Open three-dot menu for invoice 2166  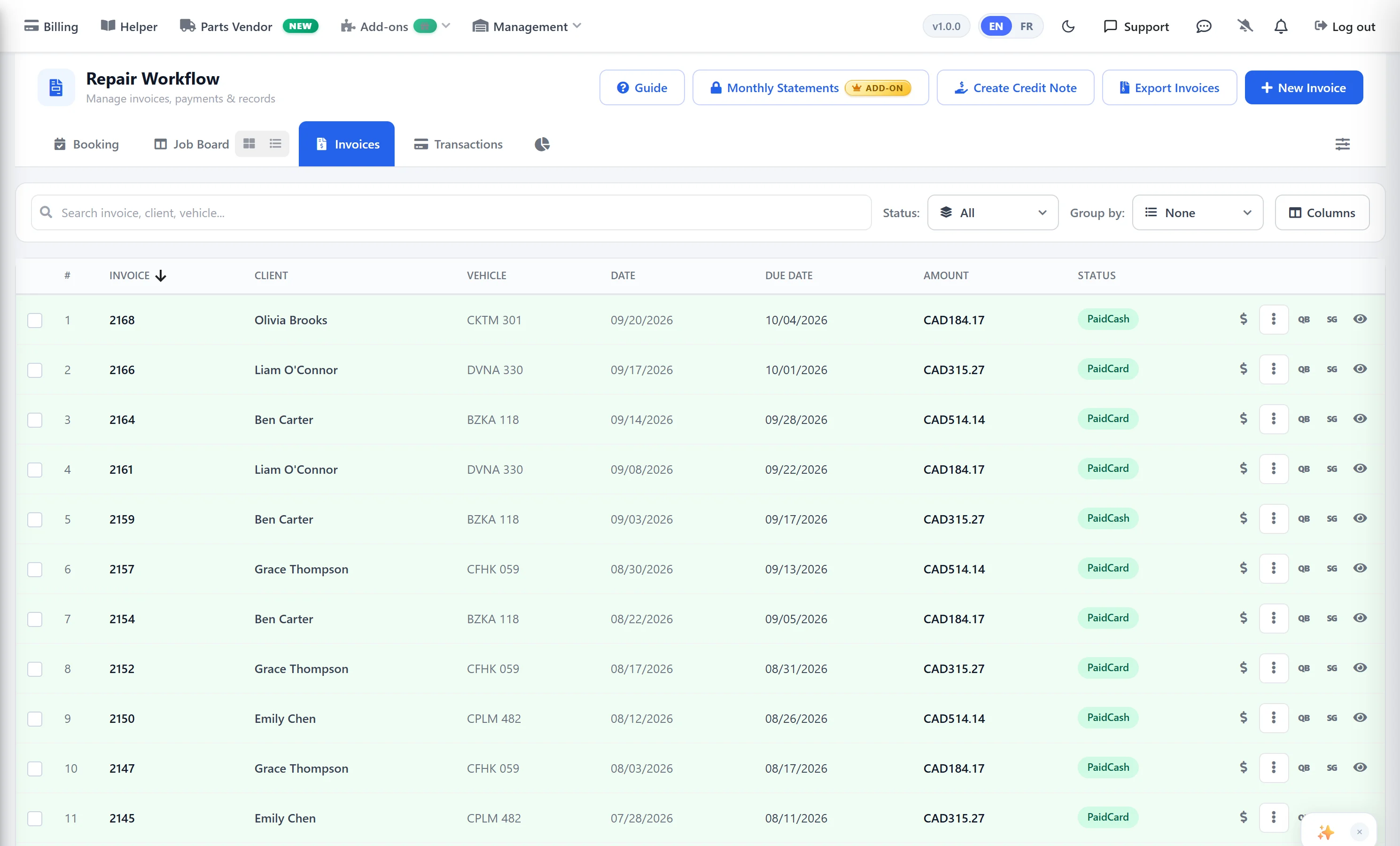coord(1273,369)
